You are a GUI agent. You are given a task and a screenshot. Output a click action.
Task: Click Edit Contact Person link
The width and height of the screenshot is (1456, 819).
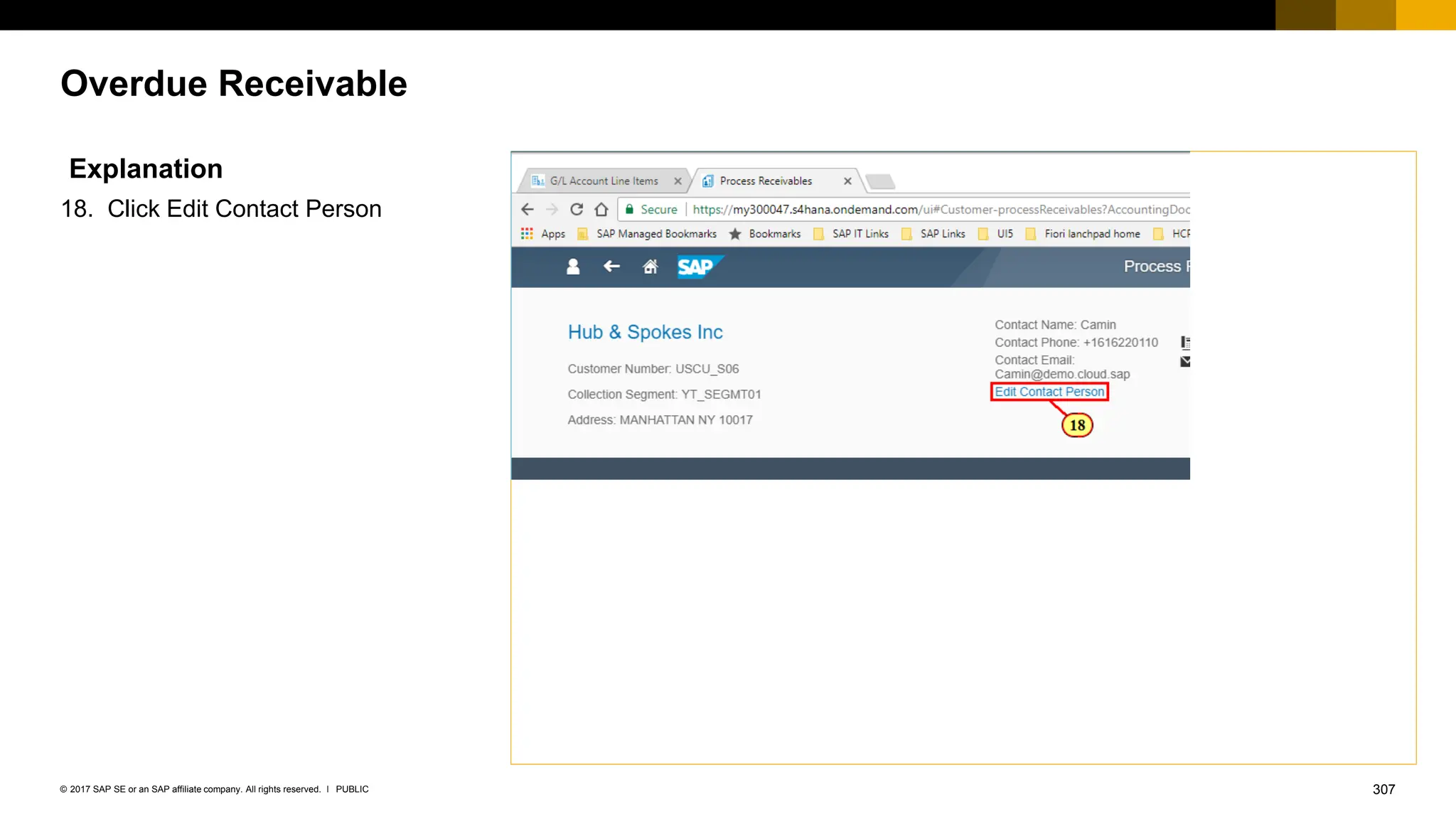coord(1049,392)
